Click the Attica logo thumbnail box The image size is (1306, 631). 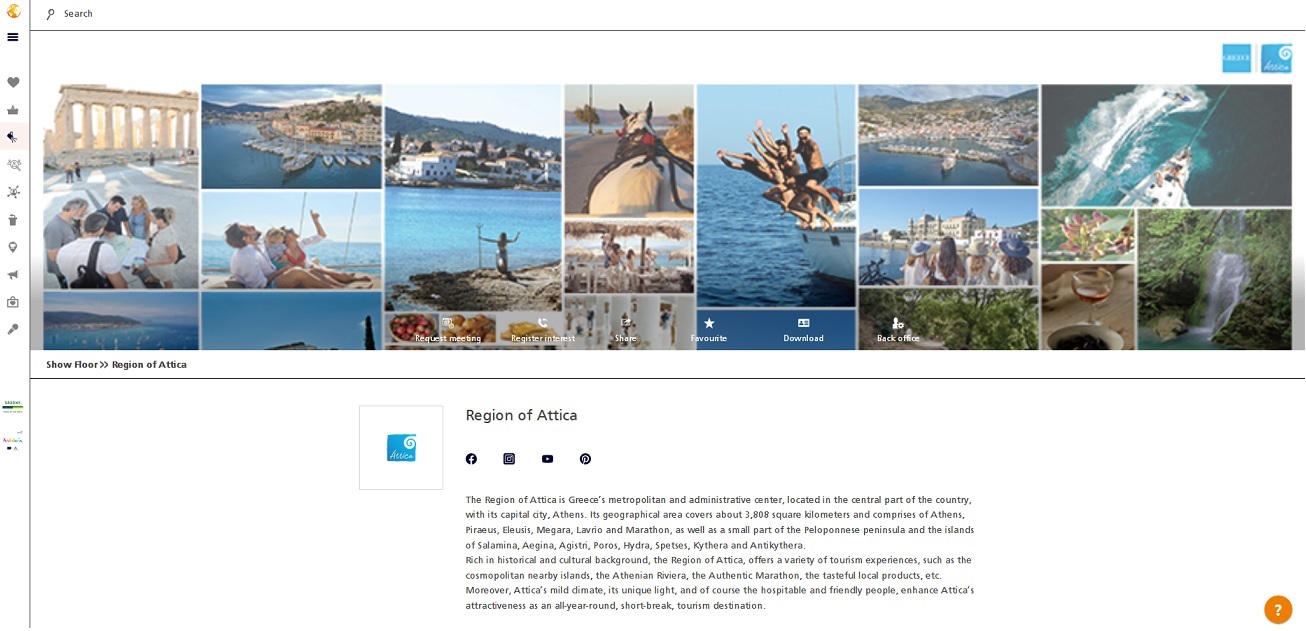(401, 447)
